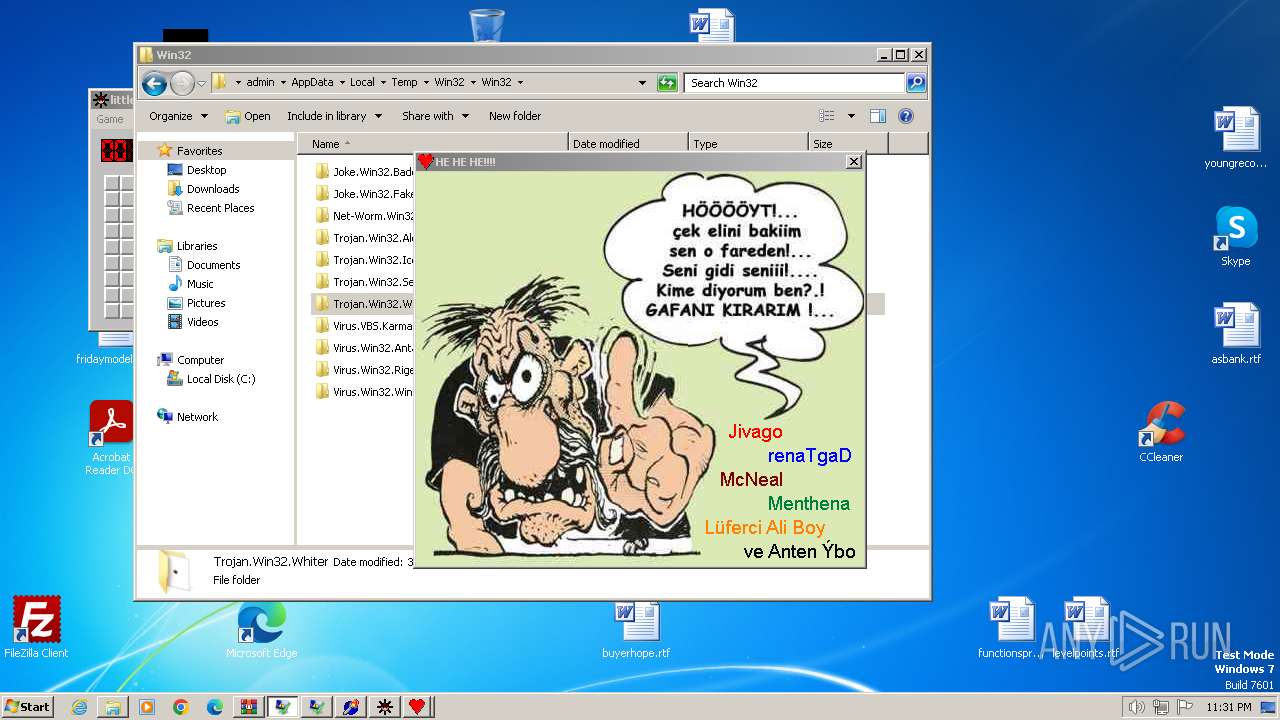
Task: Select Libraries in navigation pane
Action: coord(196,246)
